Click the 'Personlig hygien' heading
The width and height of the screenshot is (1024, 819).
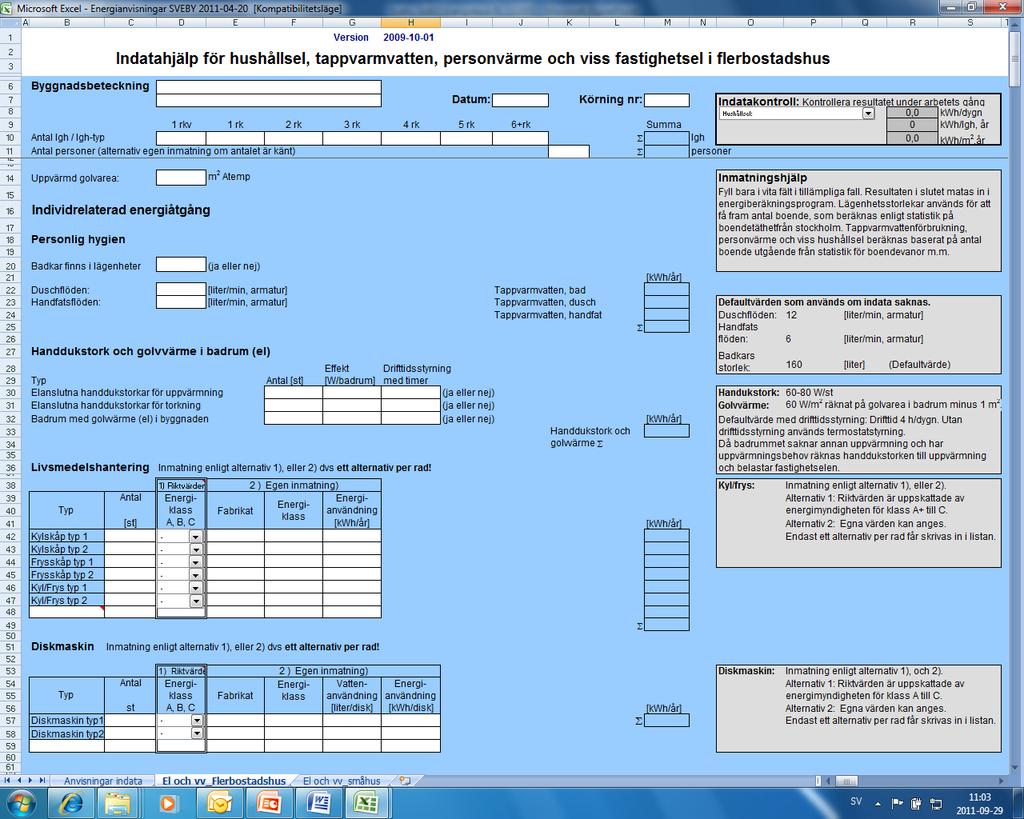click(x=78, y=240)
